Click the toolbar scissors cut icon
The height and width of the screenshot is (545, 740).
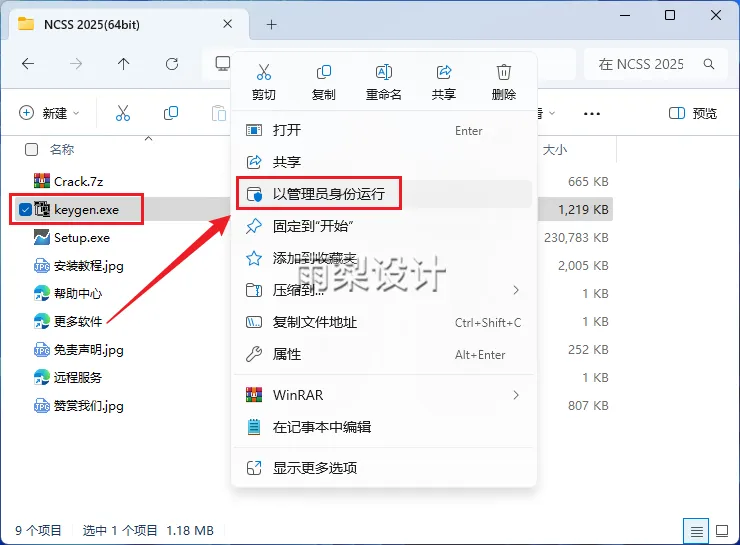123,113
